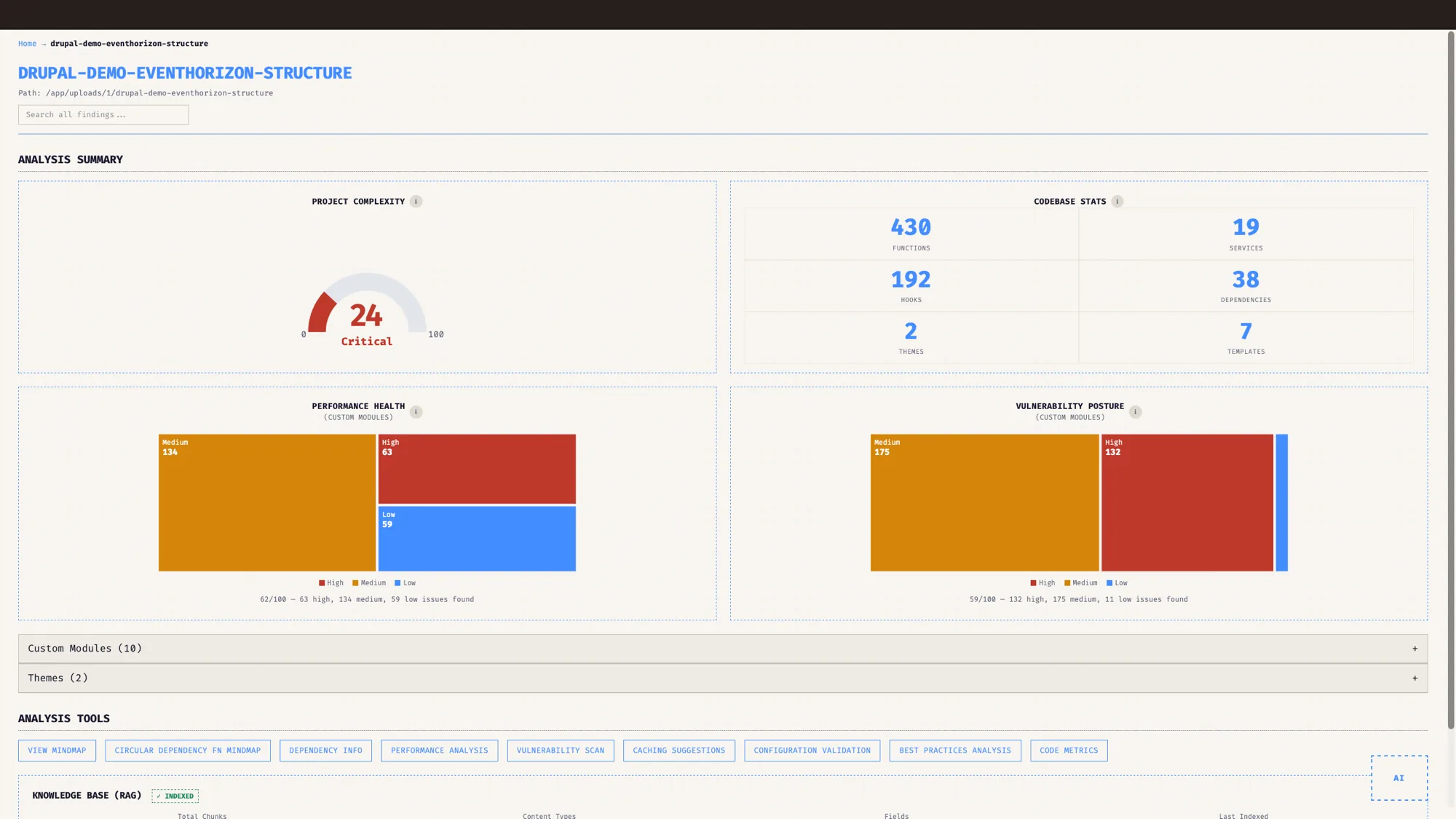This screenshot has width=1456, height=819.
Task: Focus the Search all findings field
Action: pos(103,114)
